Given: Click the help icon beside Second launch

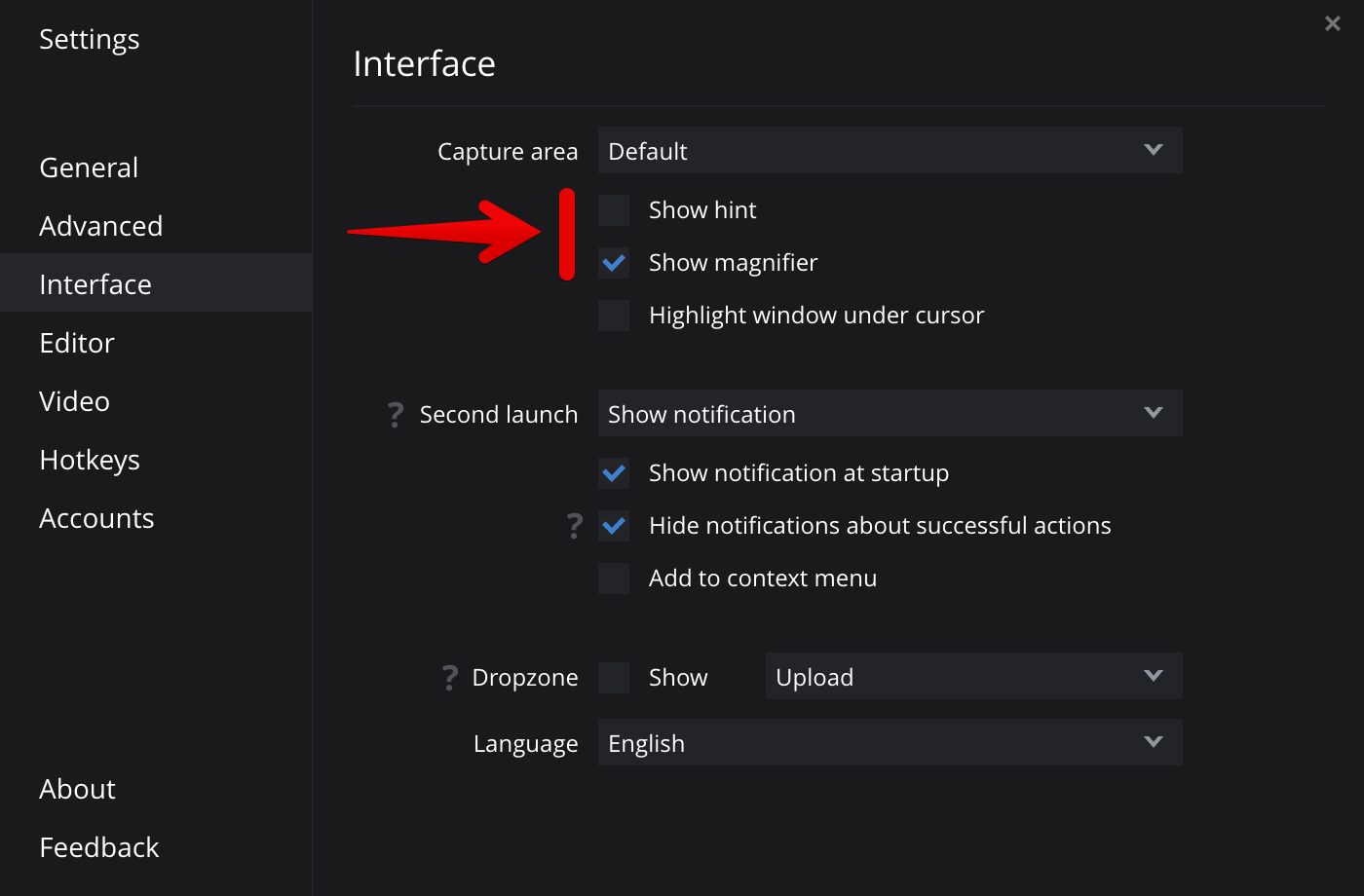Looking at the screenshot, I should pyautogui.click(x=395, y=415).
